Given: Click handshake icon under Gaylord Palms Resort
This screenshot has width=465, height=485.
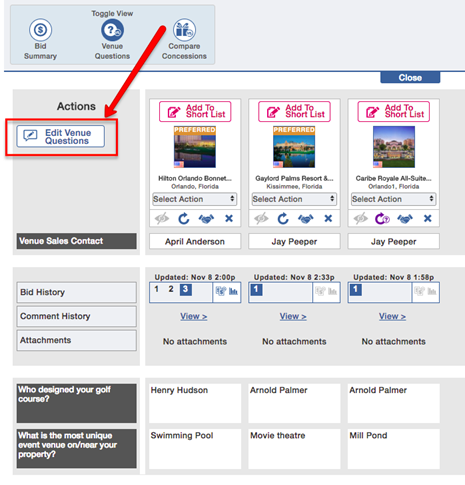Looking at the screenshot, I should (x=306, y=219).
